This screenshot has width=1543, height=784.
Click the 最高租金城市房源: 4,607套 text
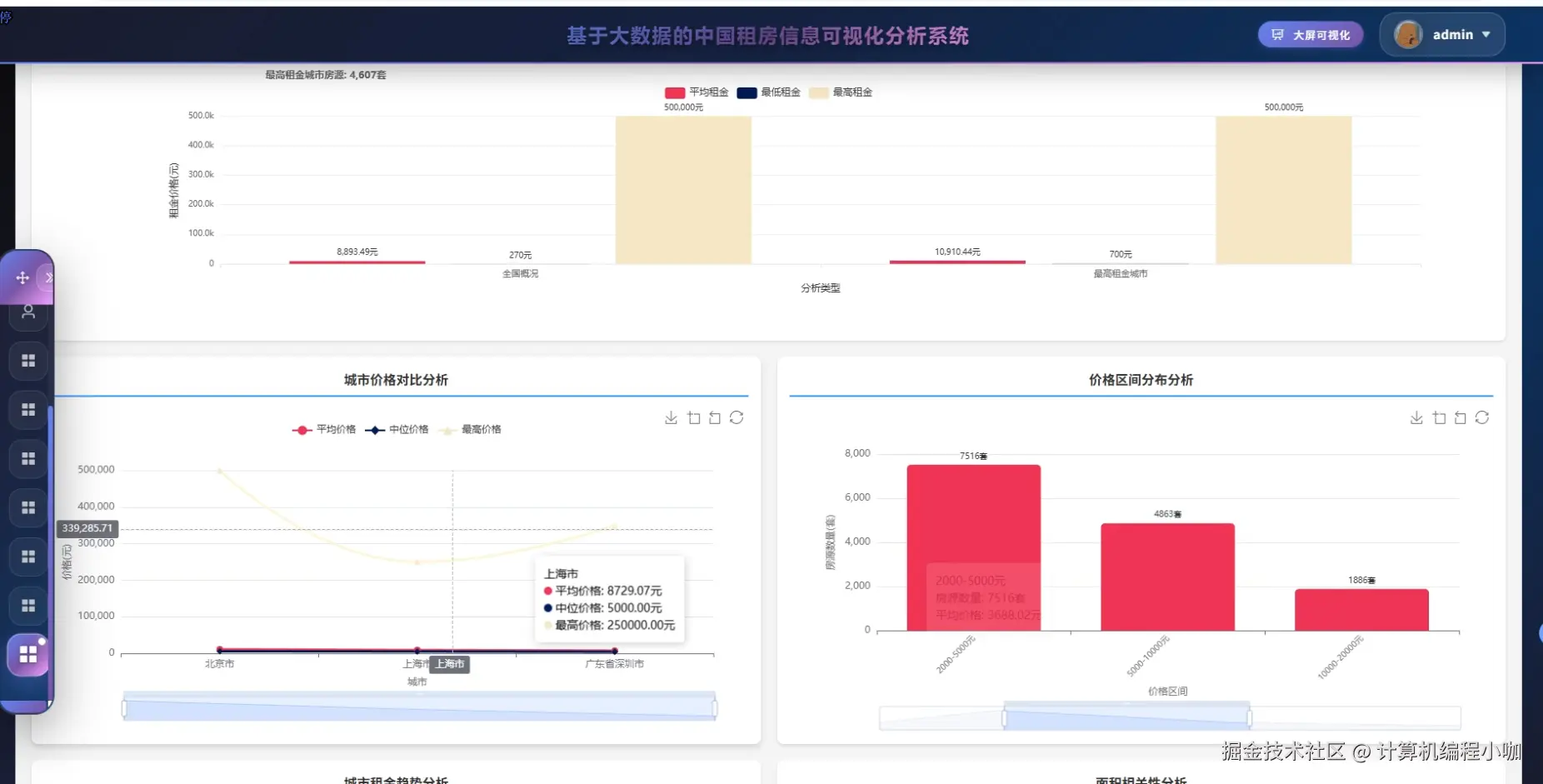click(326, 75)
